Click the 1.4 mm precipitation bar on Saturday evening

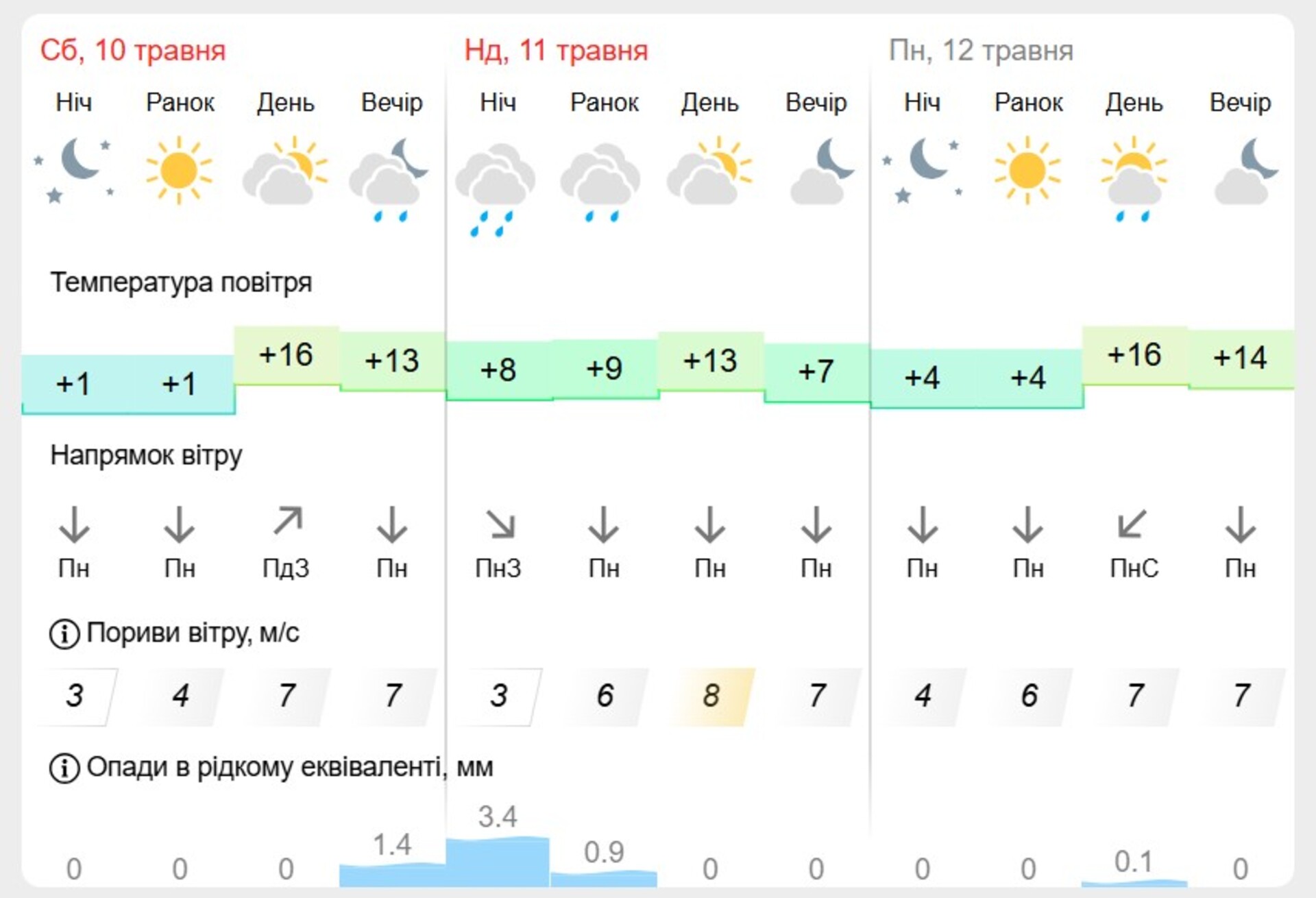(392, 875)
